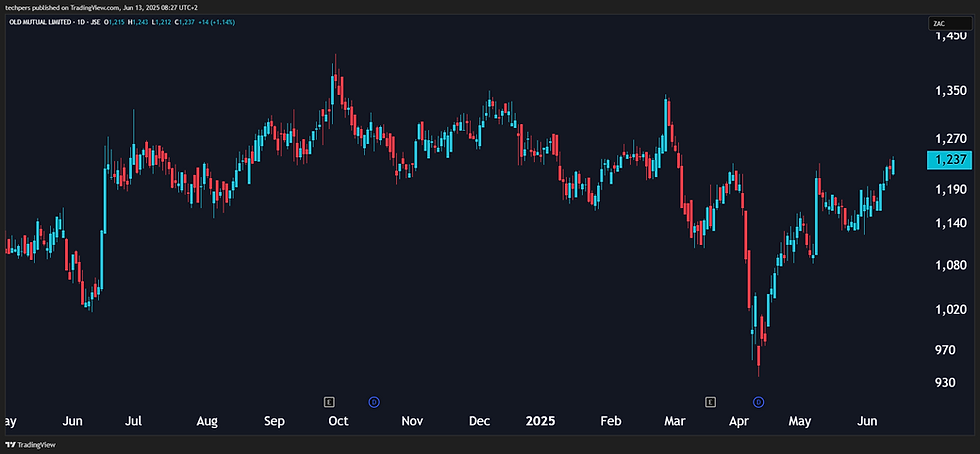This screenshot has height=454, width=980.
Task: Click the Jul label on time axis
Action: pos(135,421)
